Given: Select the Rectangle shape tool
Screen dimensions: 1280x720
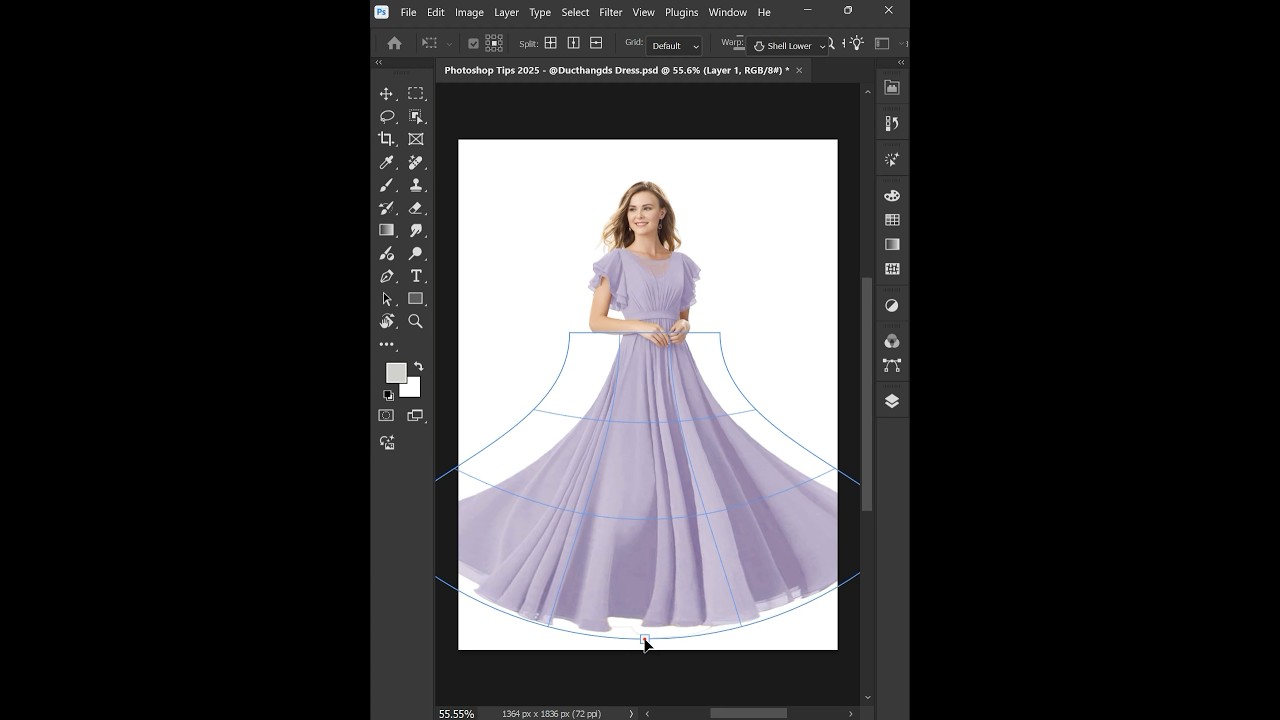Looking at the screenshot, I should click(x=416, y=299).
